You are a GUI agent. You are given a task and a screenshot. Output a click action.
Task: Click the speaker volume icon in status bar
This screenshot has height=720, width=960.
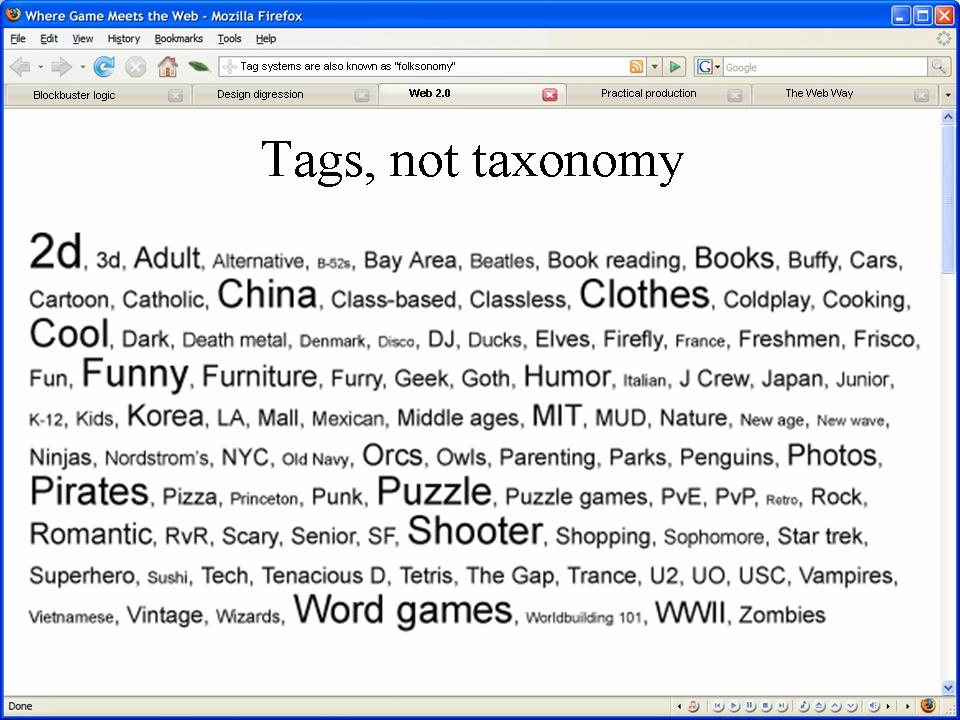tap(874, 706)
